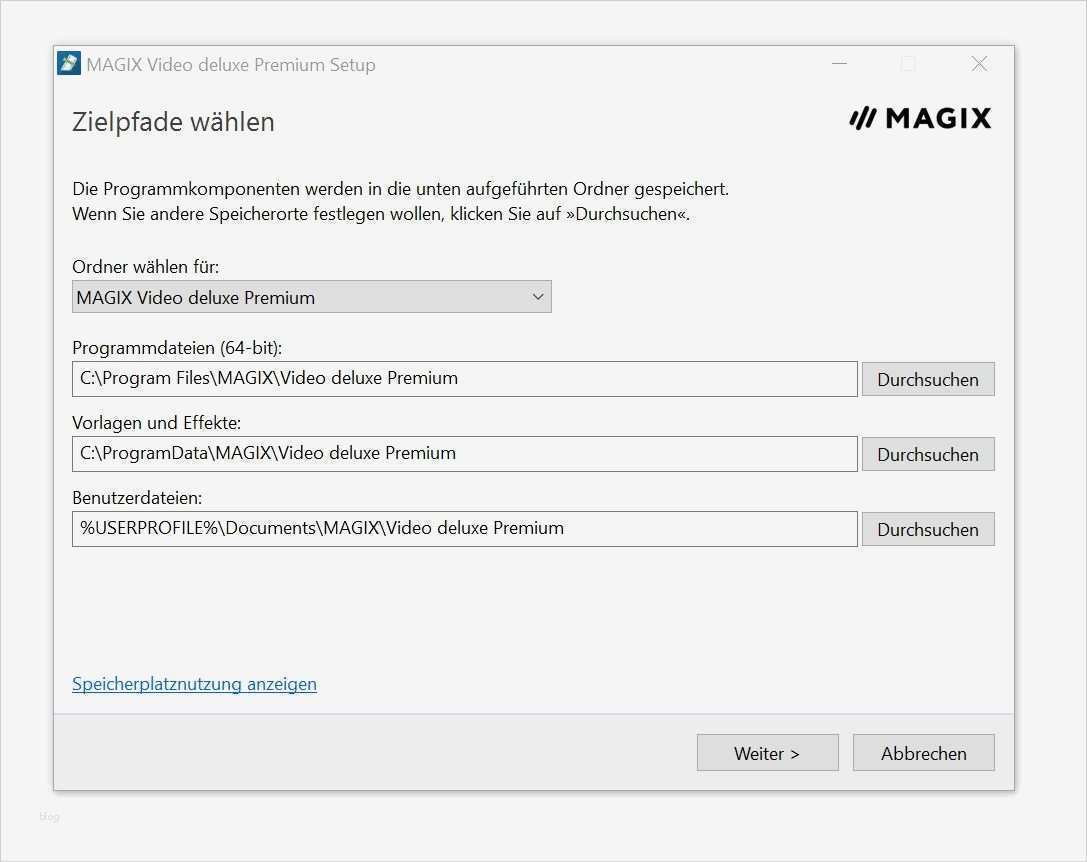Click the MAGIX logo

pyautogui.click(x=920, y=119)
